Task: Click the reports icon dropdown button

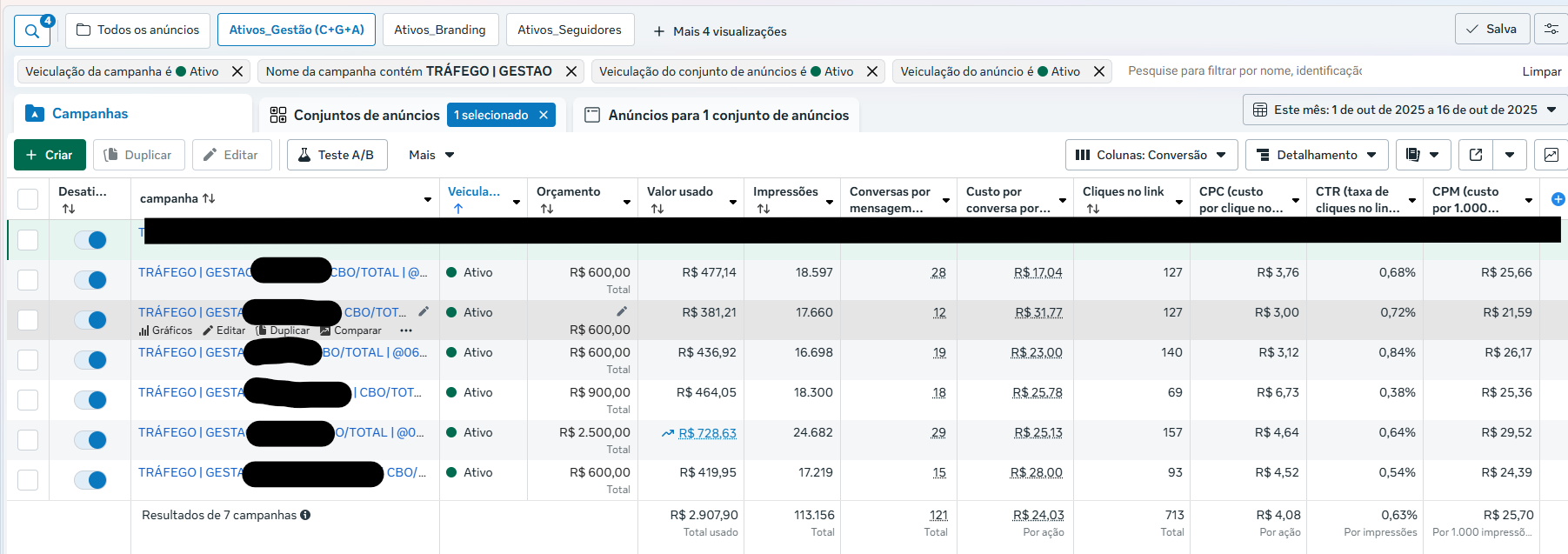Action: (1423, 155)
